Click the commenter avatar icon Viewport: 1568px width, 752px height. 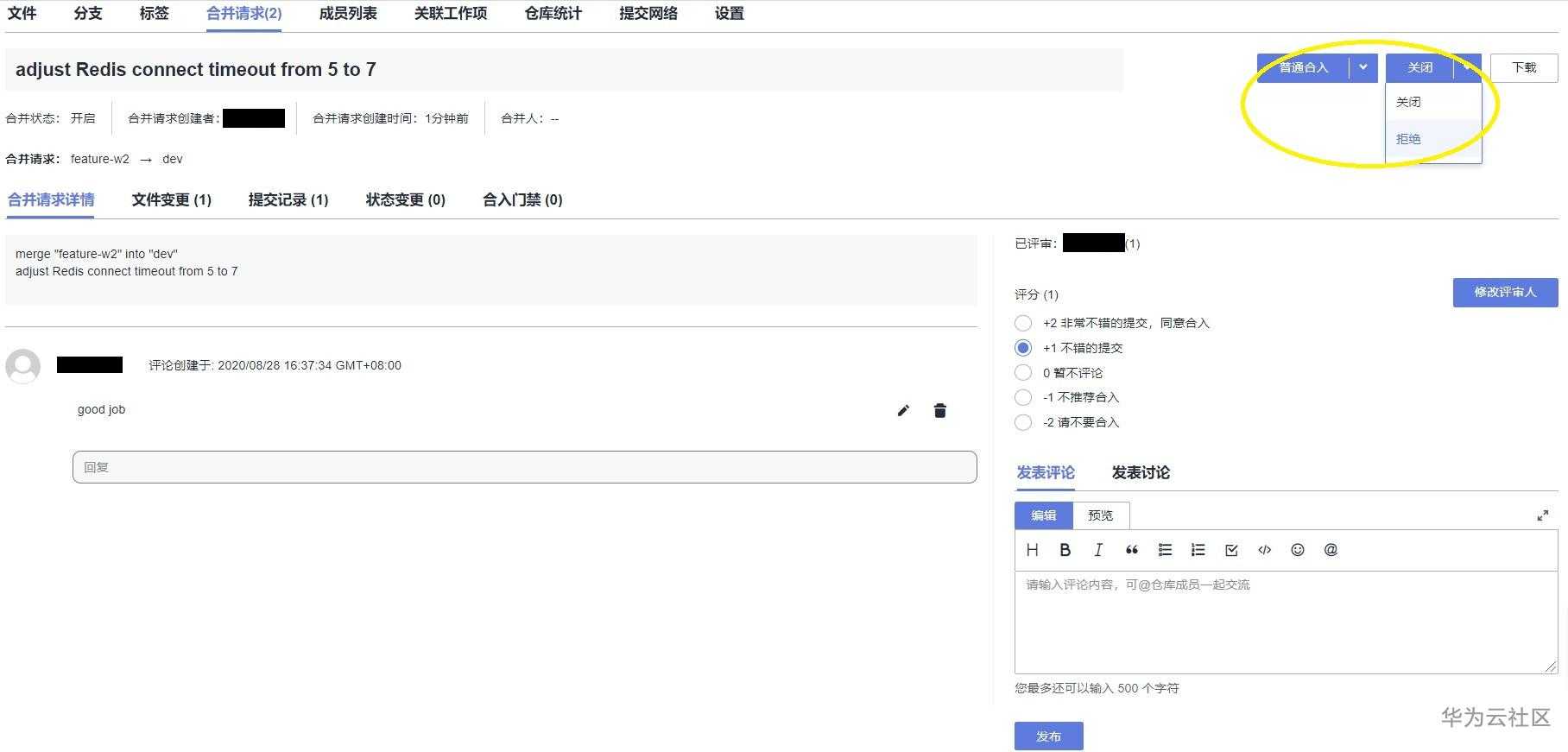point(23,366)
